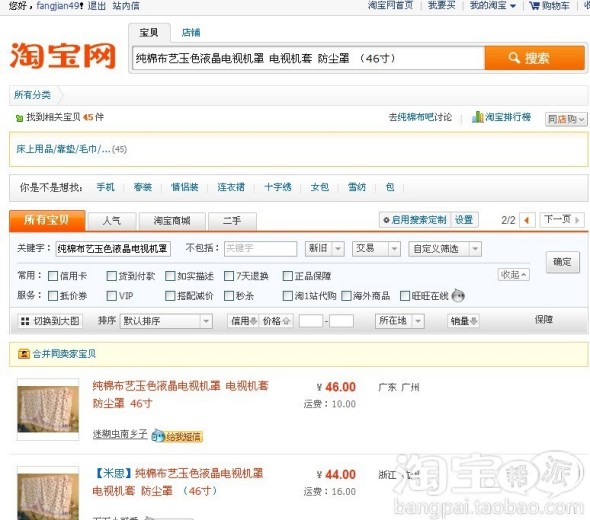590x520 pixels.
Task: Open the 所在地 location dropdown
Action: pyautogui.click(x=400, y=321)
